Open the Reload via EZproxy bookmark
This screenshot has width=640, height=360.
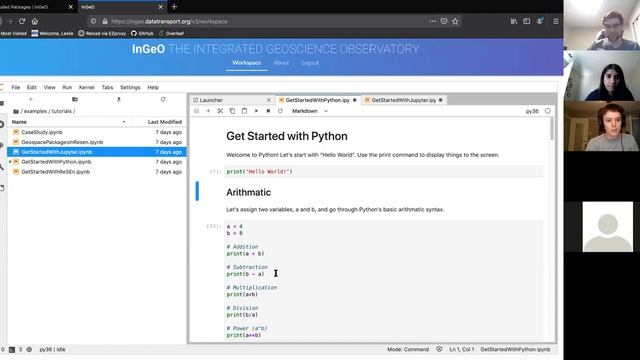coord(102,33)
